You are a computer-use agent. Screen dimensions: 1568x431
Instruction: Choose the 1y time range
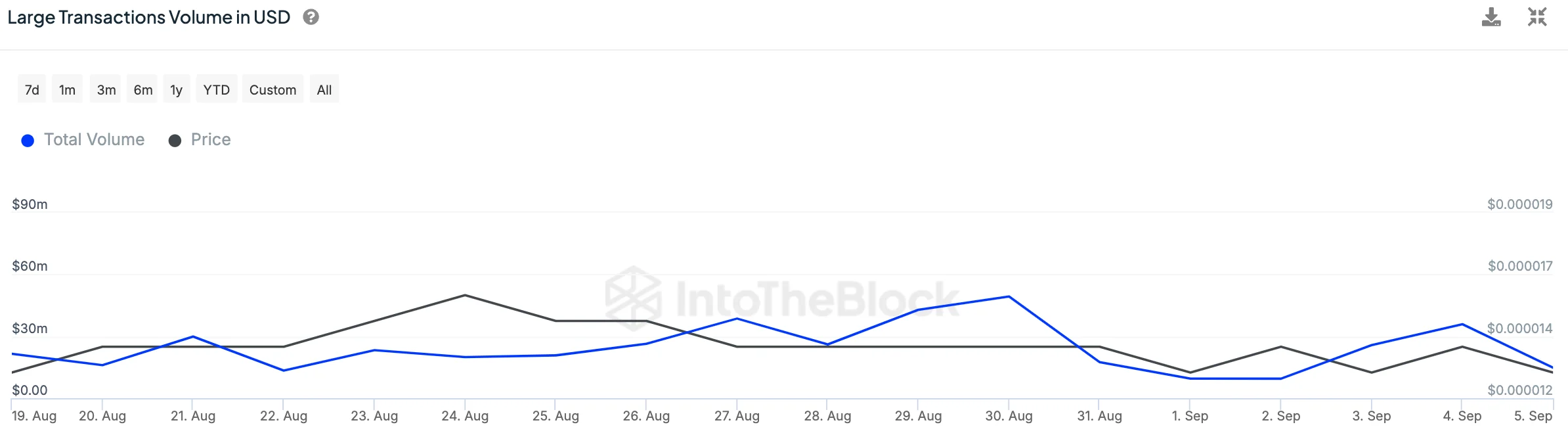pos(176,90)
